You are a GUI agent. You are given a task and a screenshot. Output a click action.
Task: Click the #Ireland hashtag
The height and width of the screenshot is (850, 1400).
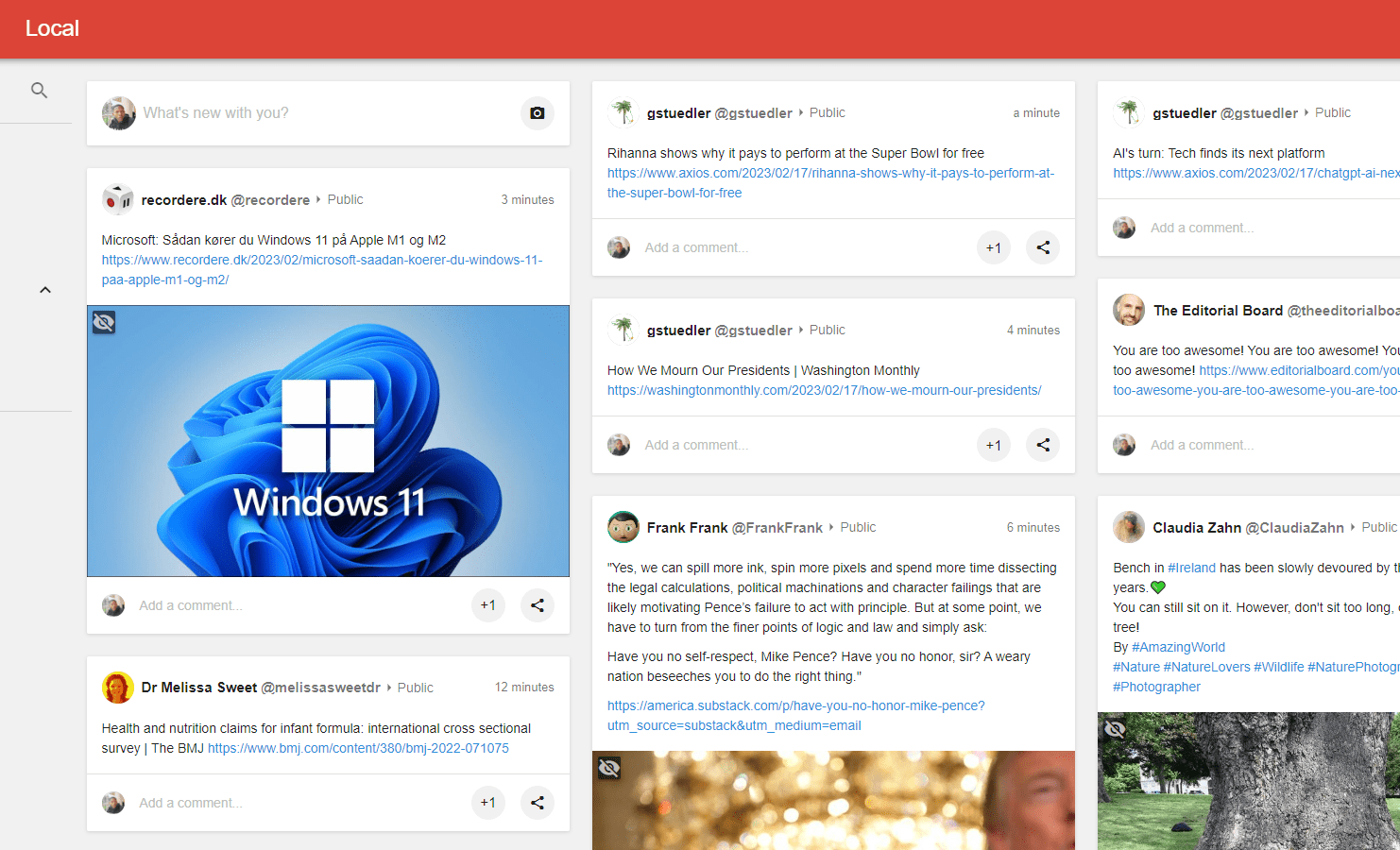[1191, 568]
